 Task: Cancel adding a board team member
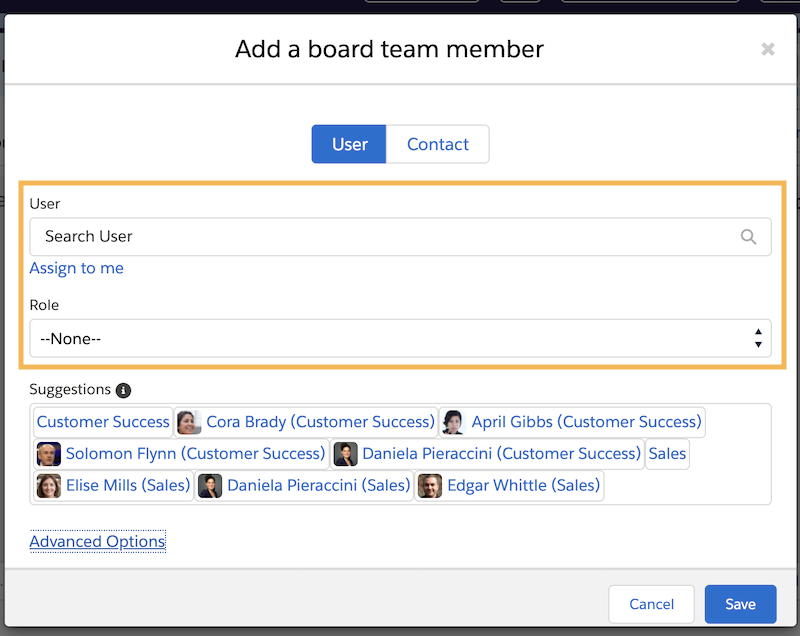click(x=651, y=604)
